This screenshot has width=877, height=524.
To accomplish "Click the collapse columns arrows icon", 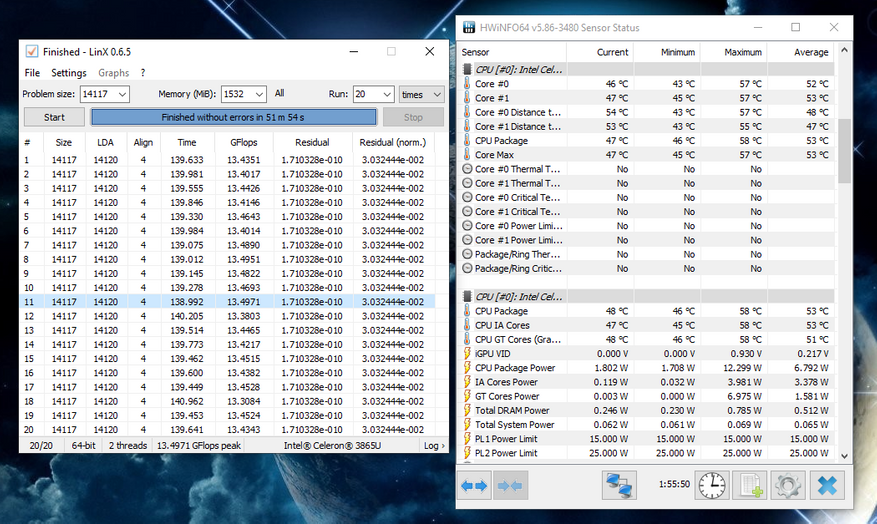I will click(509, 485).
